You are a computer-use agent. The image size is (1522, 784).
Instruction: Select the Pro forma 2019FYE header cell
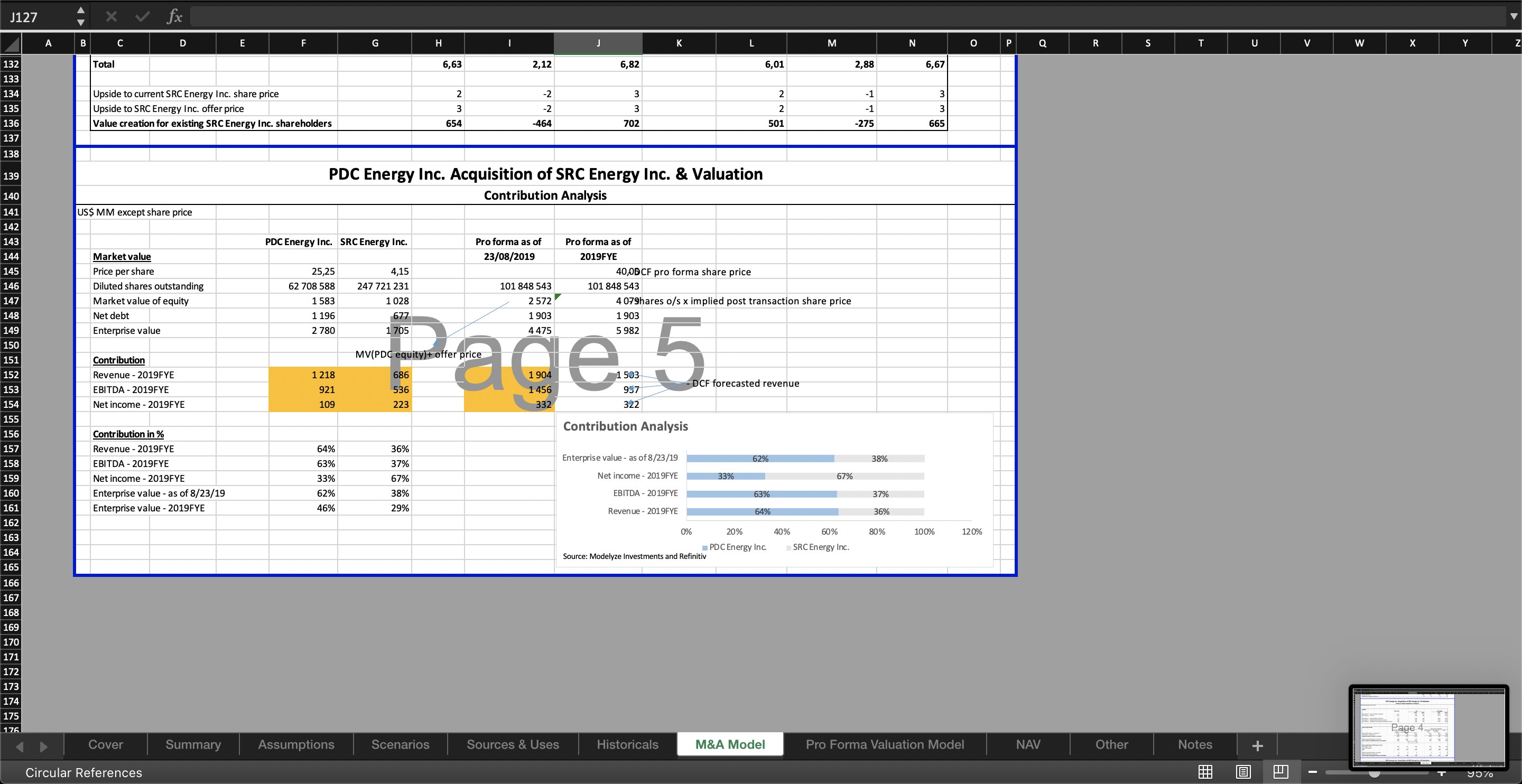click(598, 256)
